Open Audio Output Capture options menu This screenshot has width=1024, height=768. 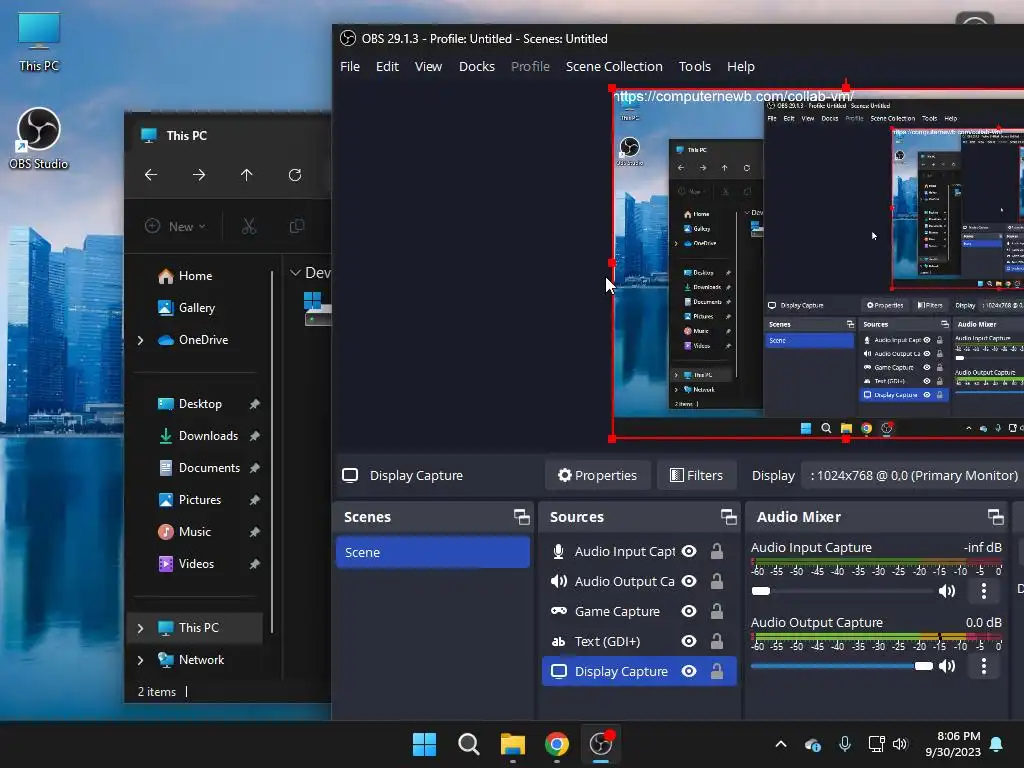(x=984, y=666)
